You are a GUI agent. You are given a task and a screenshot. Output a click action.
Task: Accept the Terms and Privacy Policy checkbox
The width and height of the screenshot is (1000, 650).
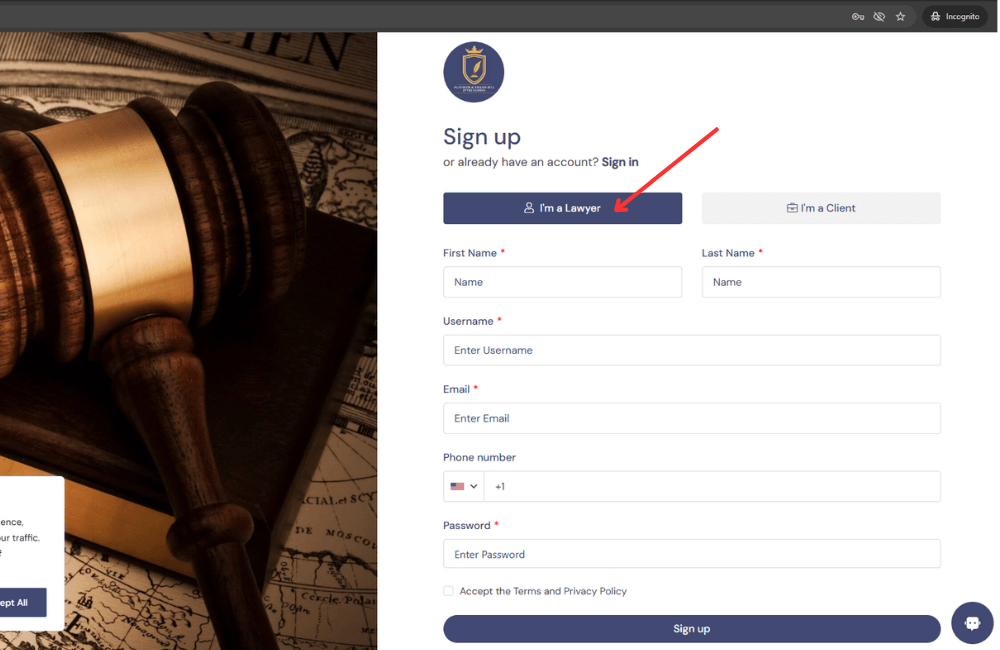click(448, 591)
